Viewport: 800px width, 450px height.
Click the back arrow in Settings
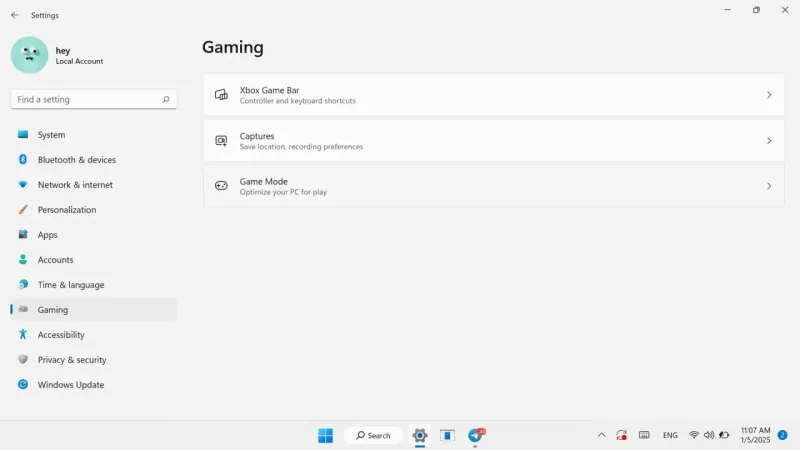(14, 15)
